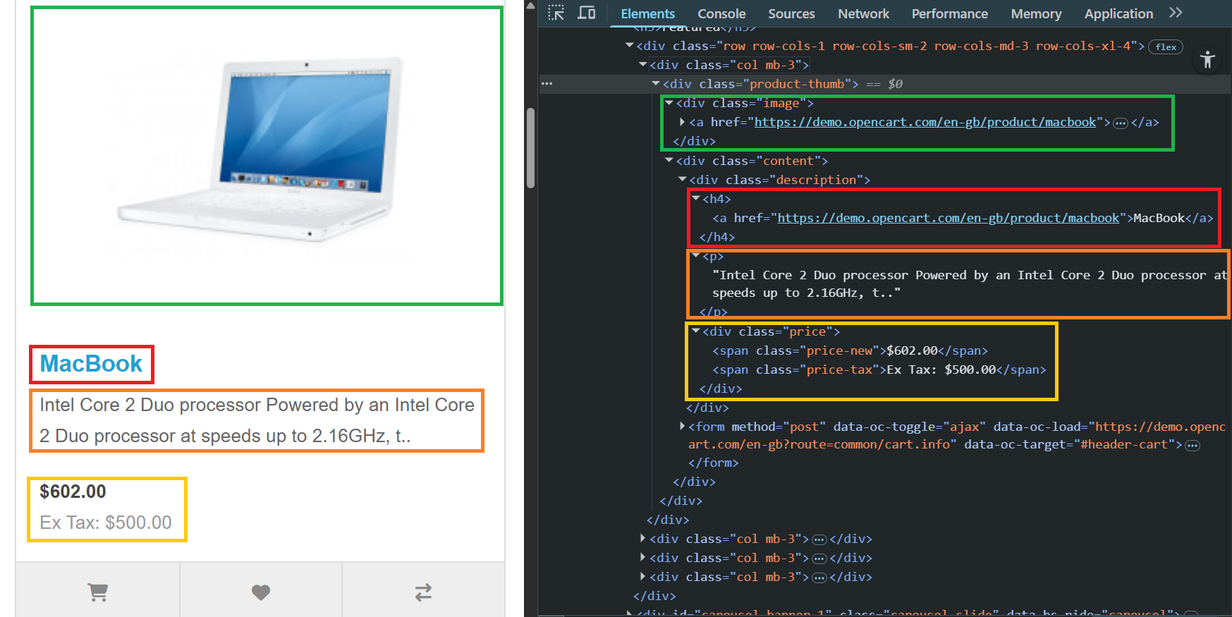Collapse the div class description node
Image resolution: width=1232 pixels, height=617 pixels.
click(683, 180)
